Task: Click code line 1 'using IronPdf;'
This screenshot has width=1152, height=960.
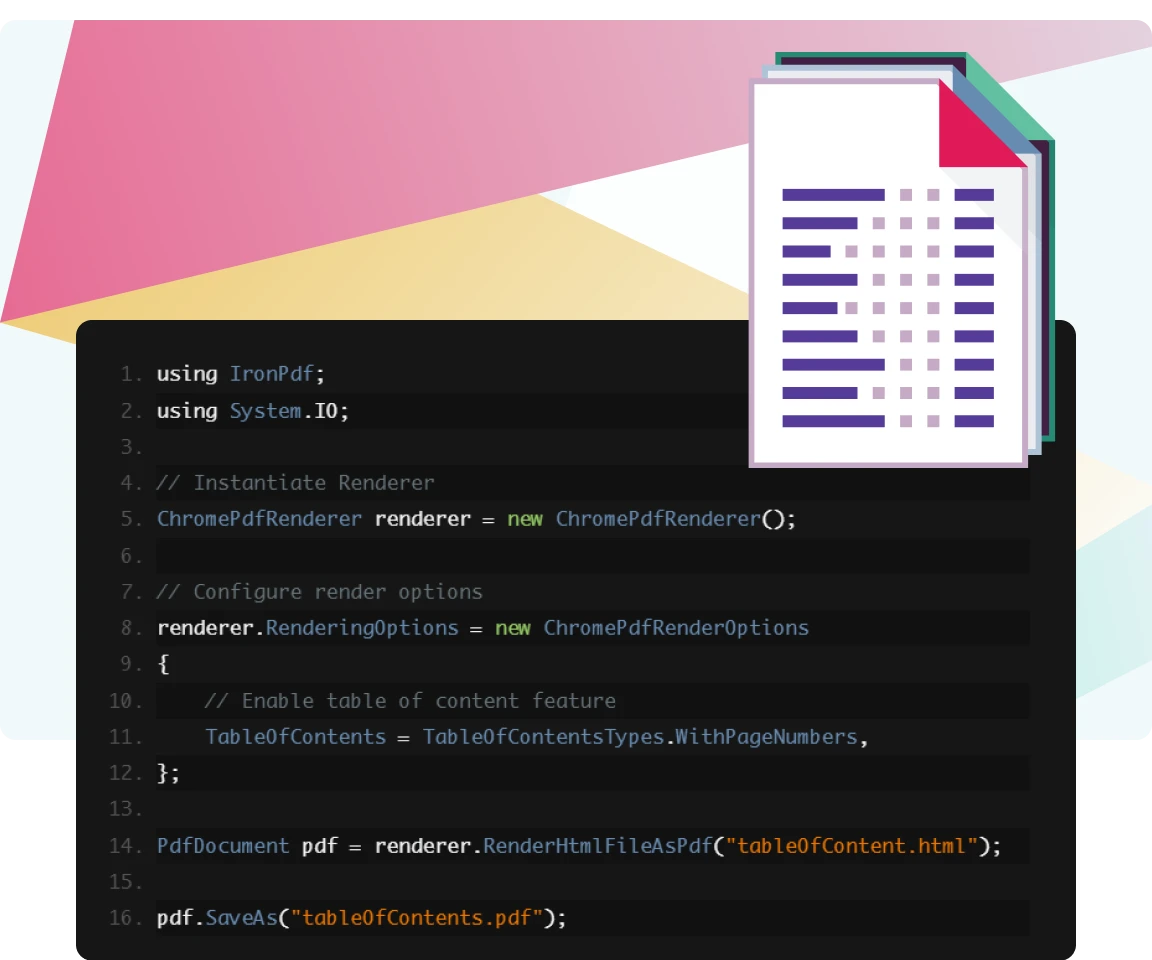Action: (240, 374)
